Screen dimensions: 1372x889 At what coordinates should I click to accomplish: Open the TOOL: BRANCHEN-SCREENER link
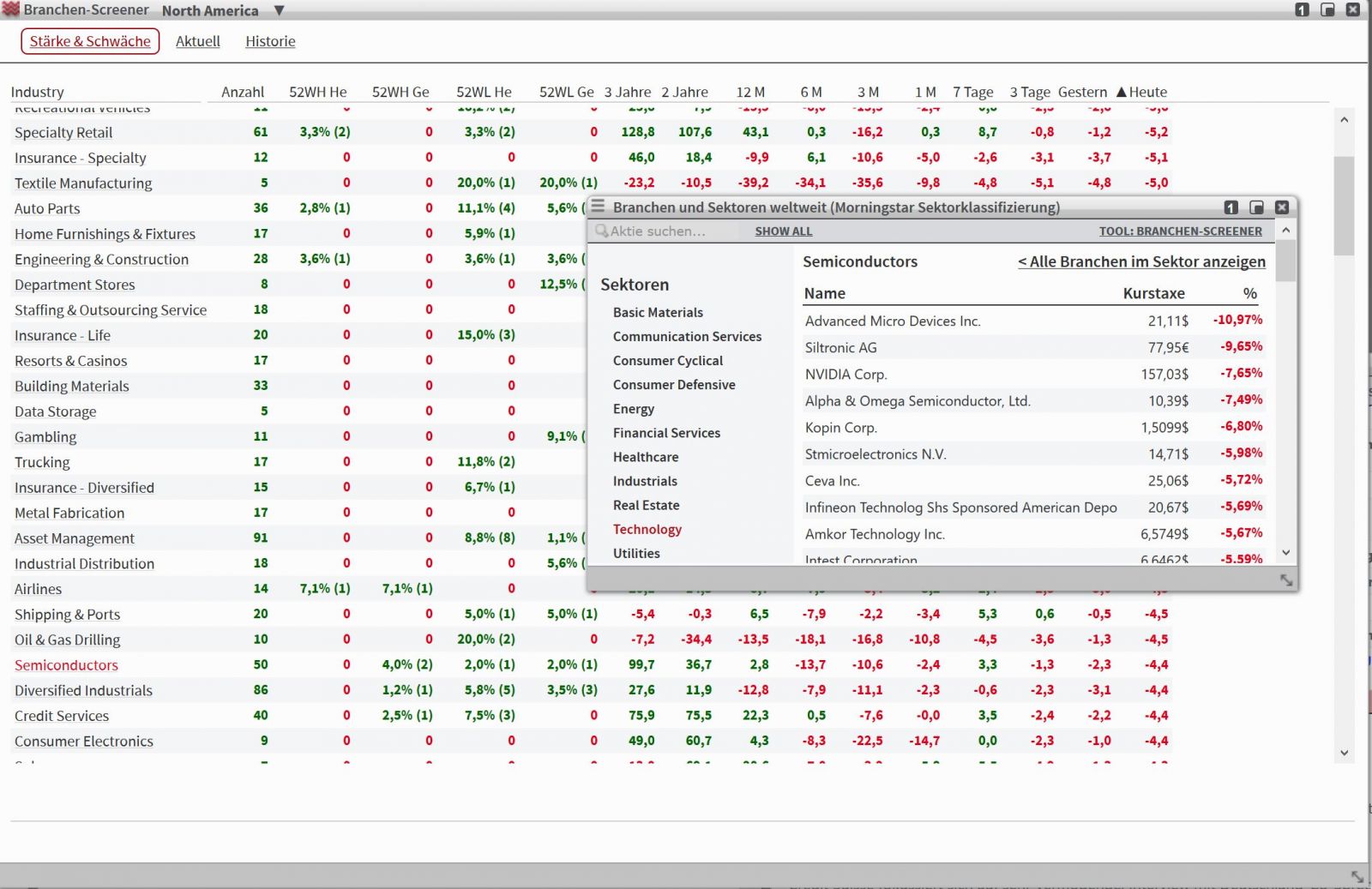coord(1181,231)
